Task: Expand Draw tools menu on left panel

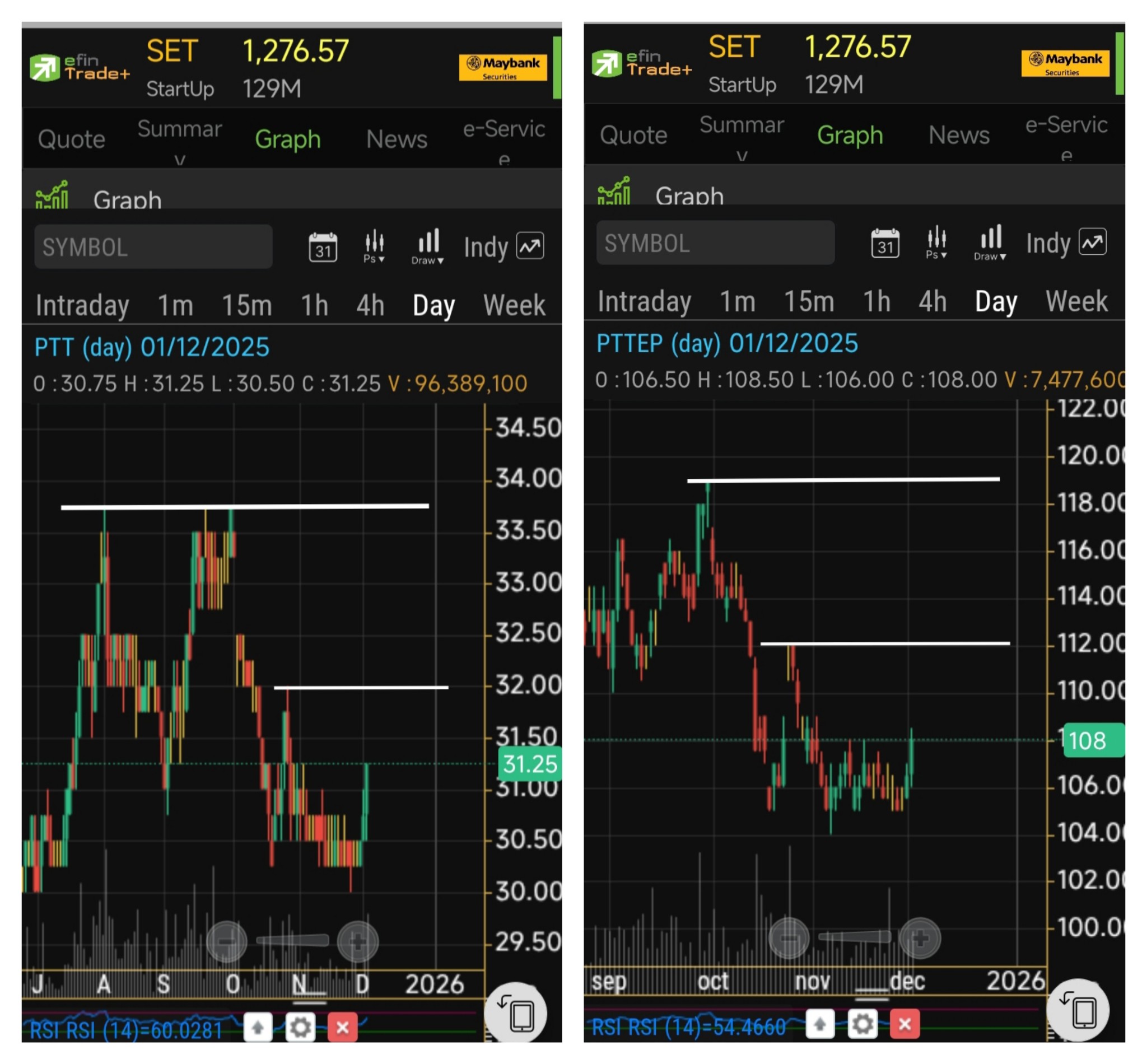Action: (427, 247)
